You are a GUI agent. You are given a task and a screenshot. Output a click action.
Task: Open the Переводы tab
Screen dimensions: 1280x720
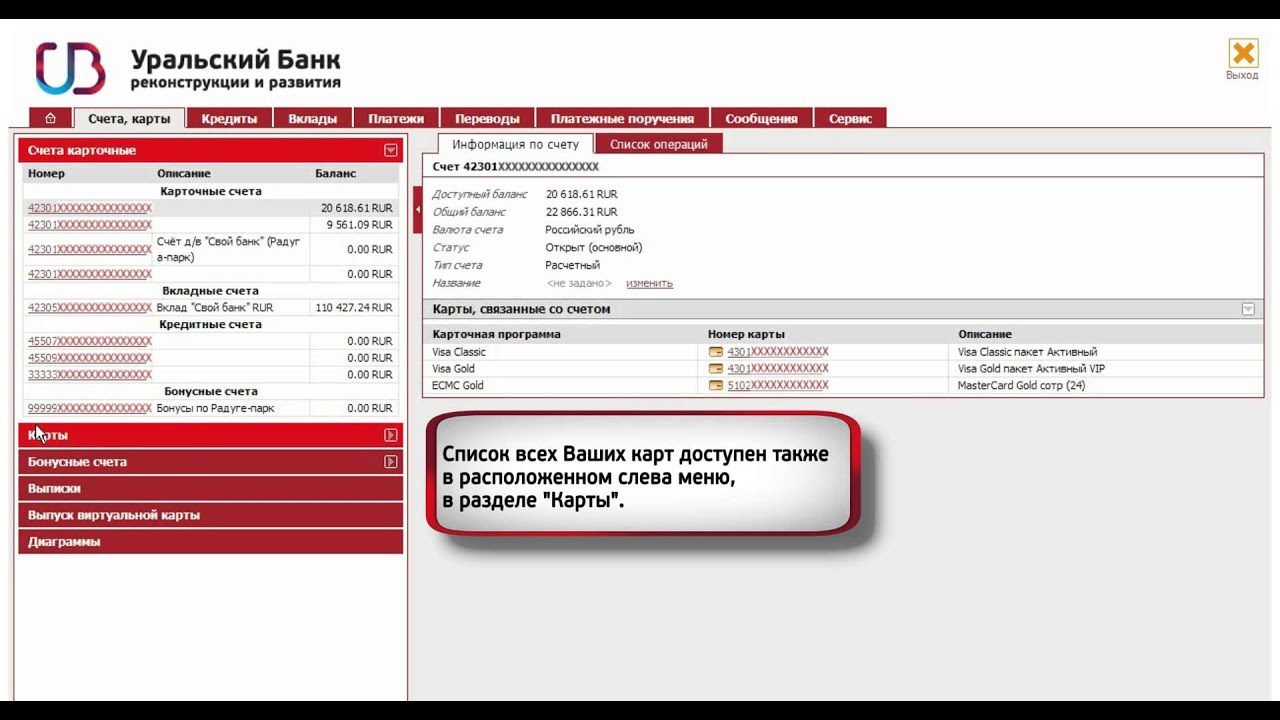tap(487, 118)
